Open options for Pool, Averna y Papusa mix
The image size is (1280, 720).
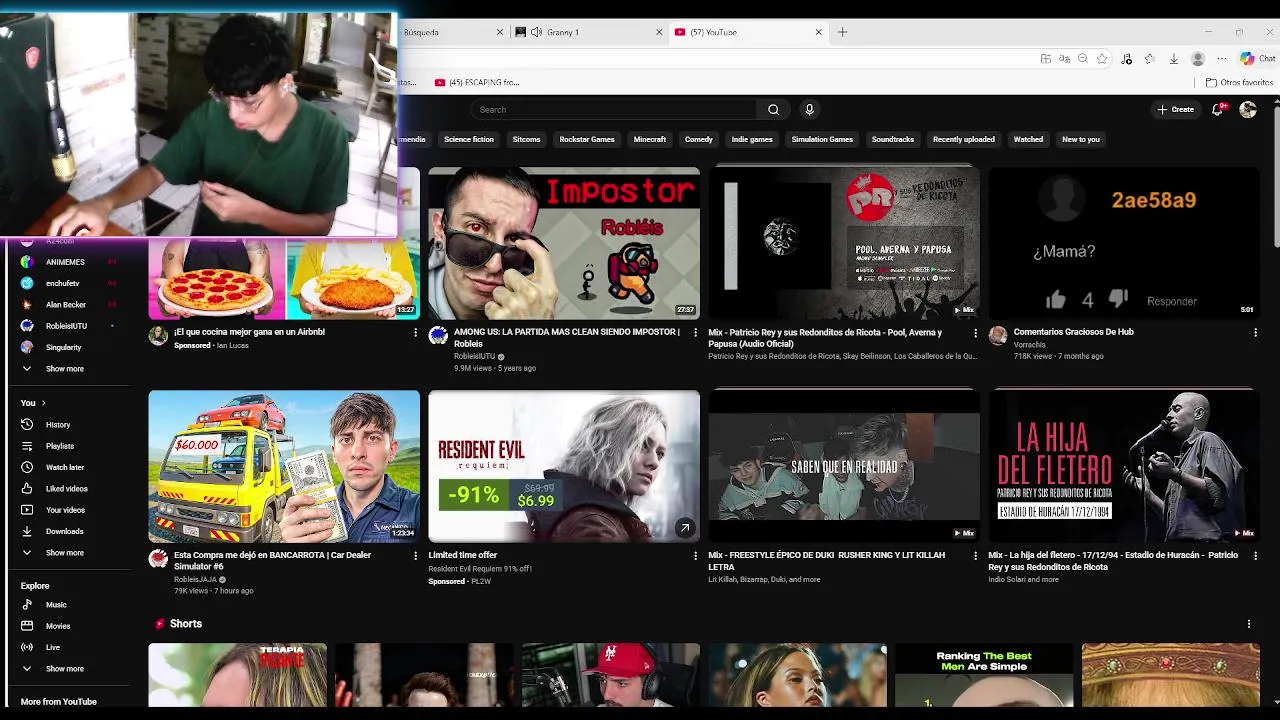click(x=976, y=333)
